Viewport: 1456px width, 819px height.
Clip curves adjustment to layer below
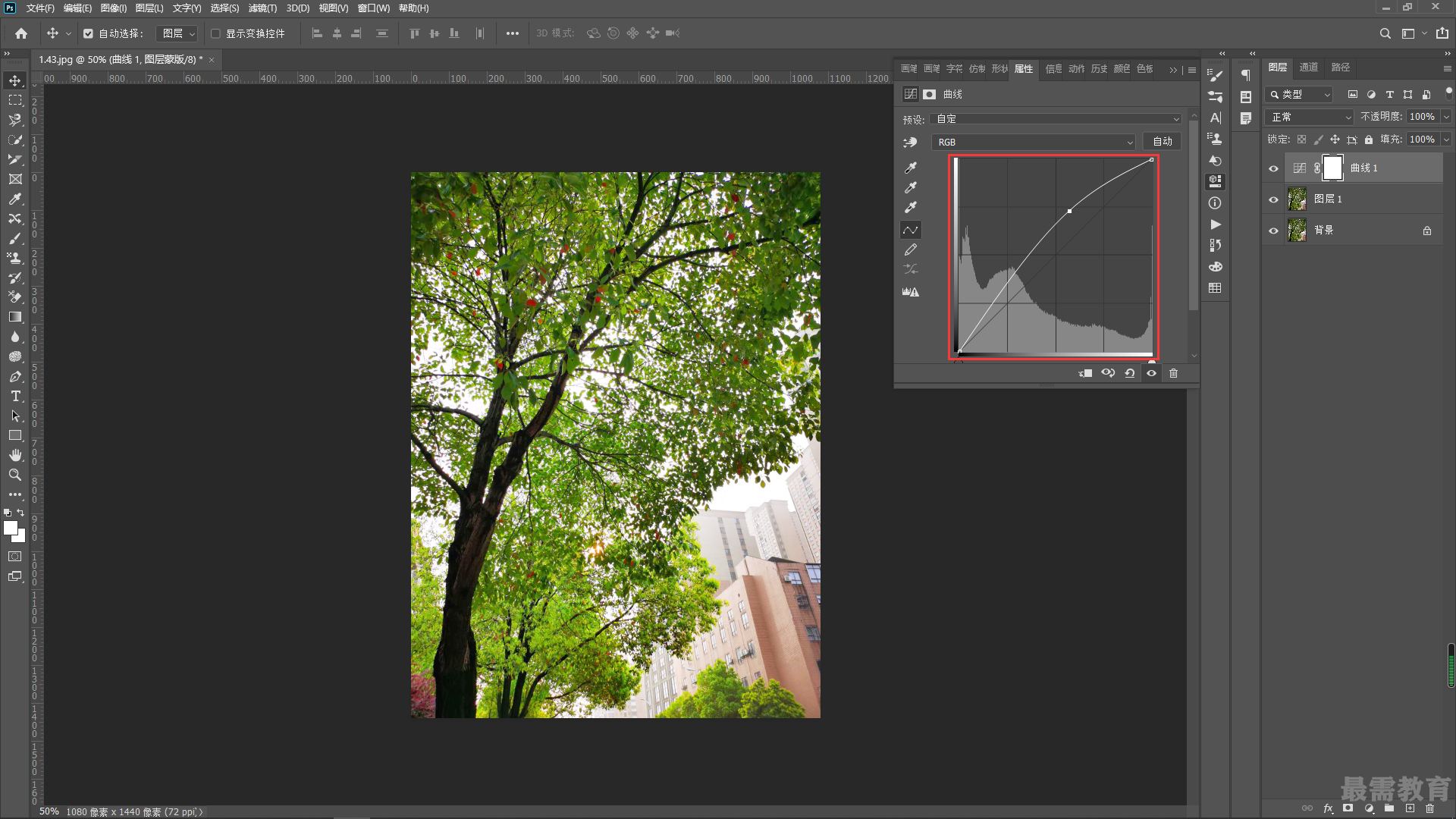[x=1086, y=373]
